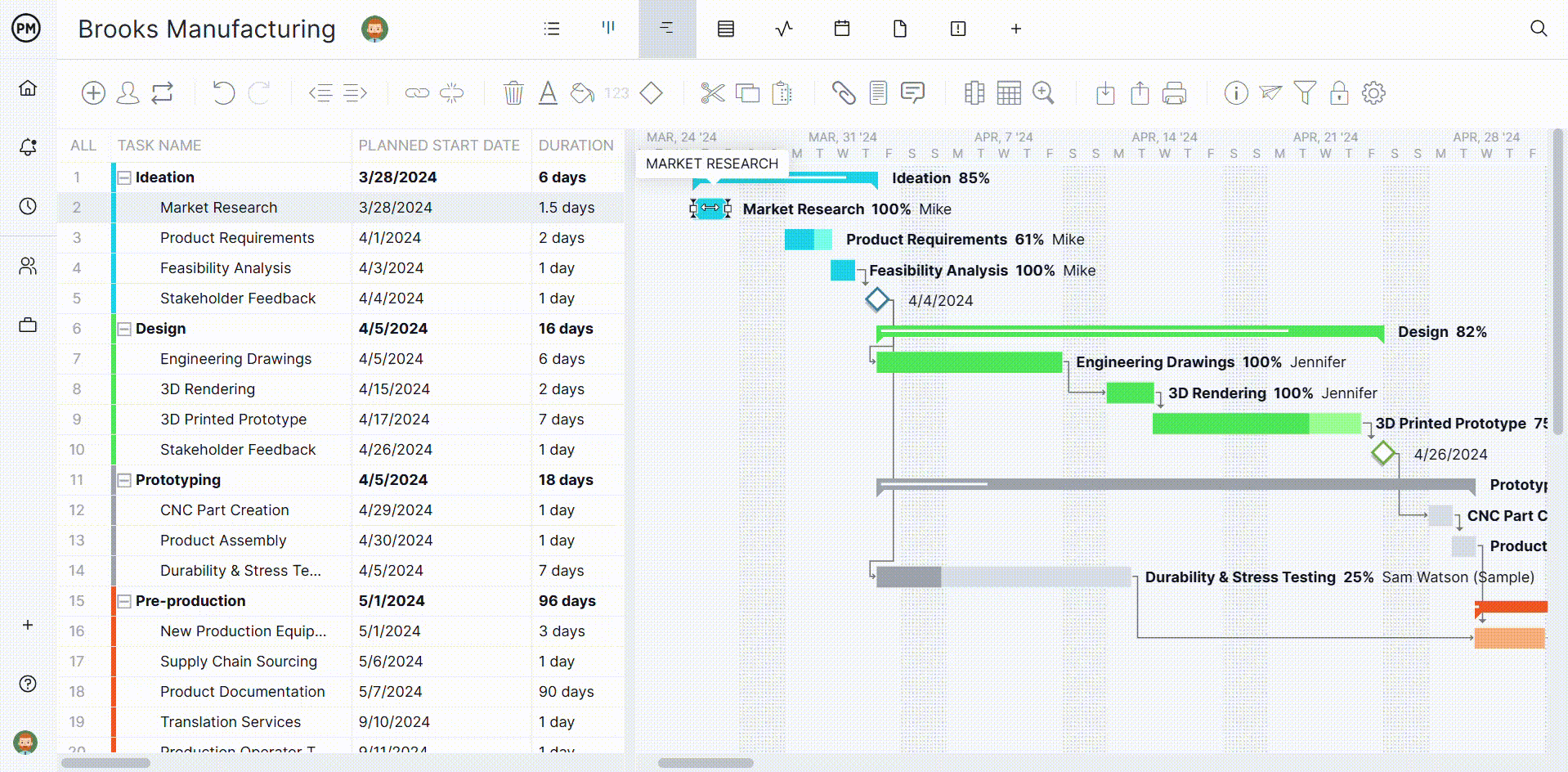
Task: Indent the selected task
Action: (x=355, y=93)
